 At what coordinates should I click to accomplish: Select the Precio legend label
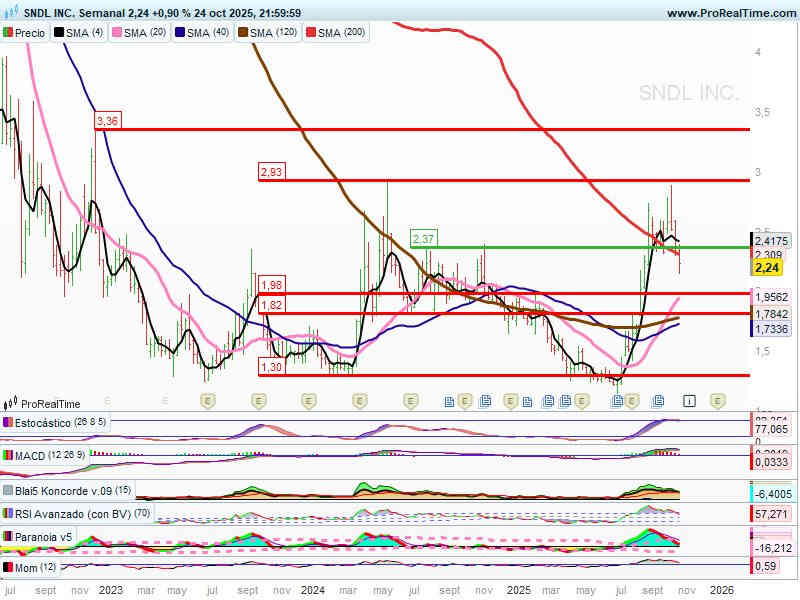30,33
